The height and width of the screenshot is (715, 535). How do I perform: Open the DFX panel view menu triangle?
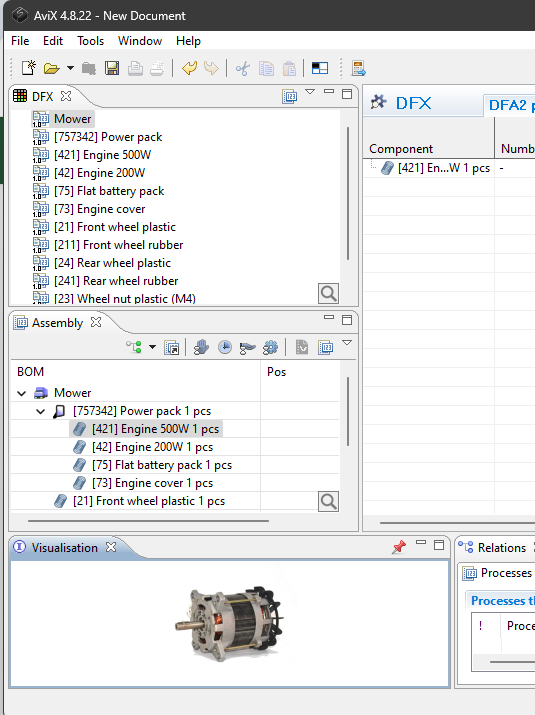pos(310,92)
